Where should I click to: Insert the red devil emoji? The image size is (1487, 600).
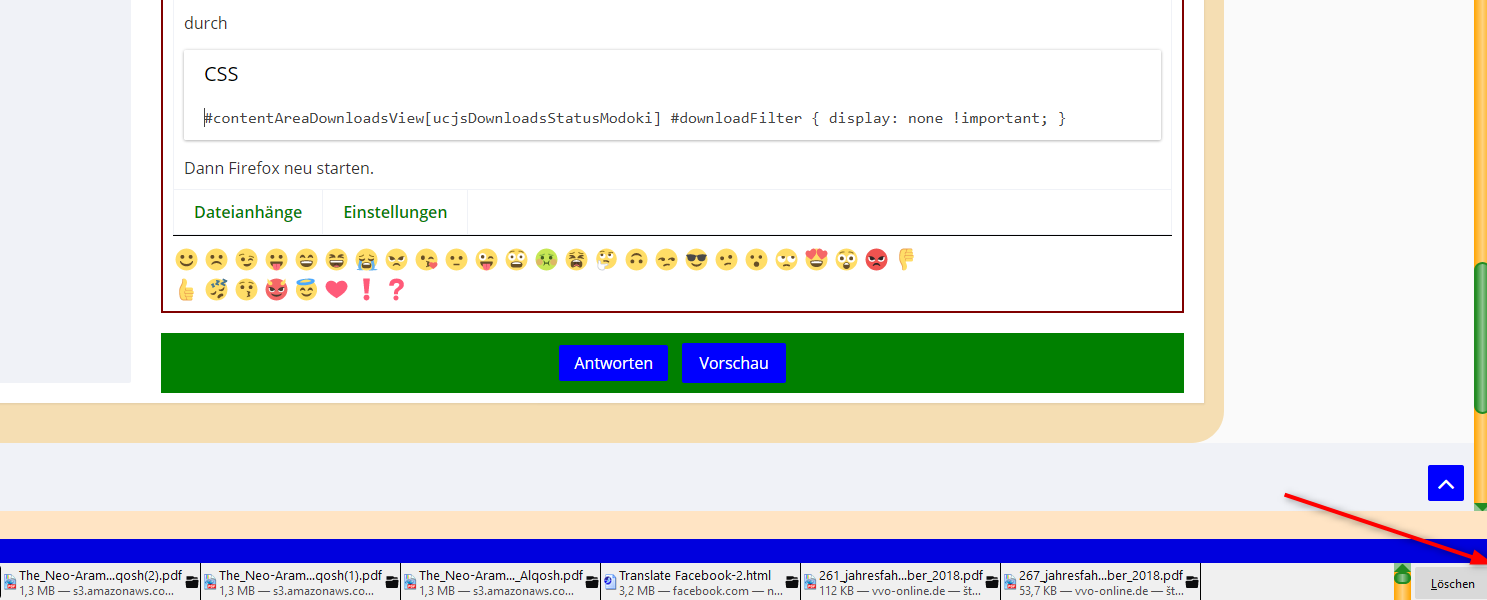(276, 290)
